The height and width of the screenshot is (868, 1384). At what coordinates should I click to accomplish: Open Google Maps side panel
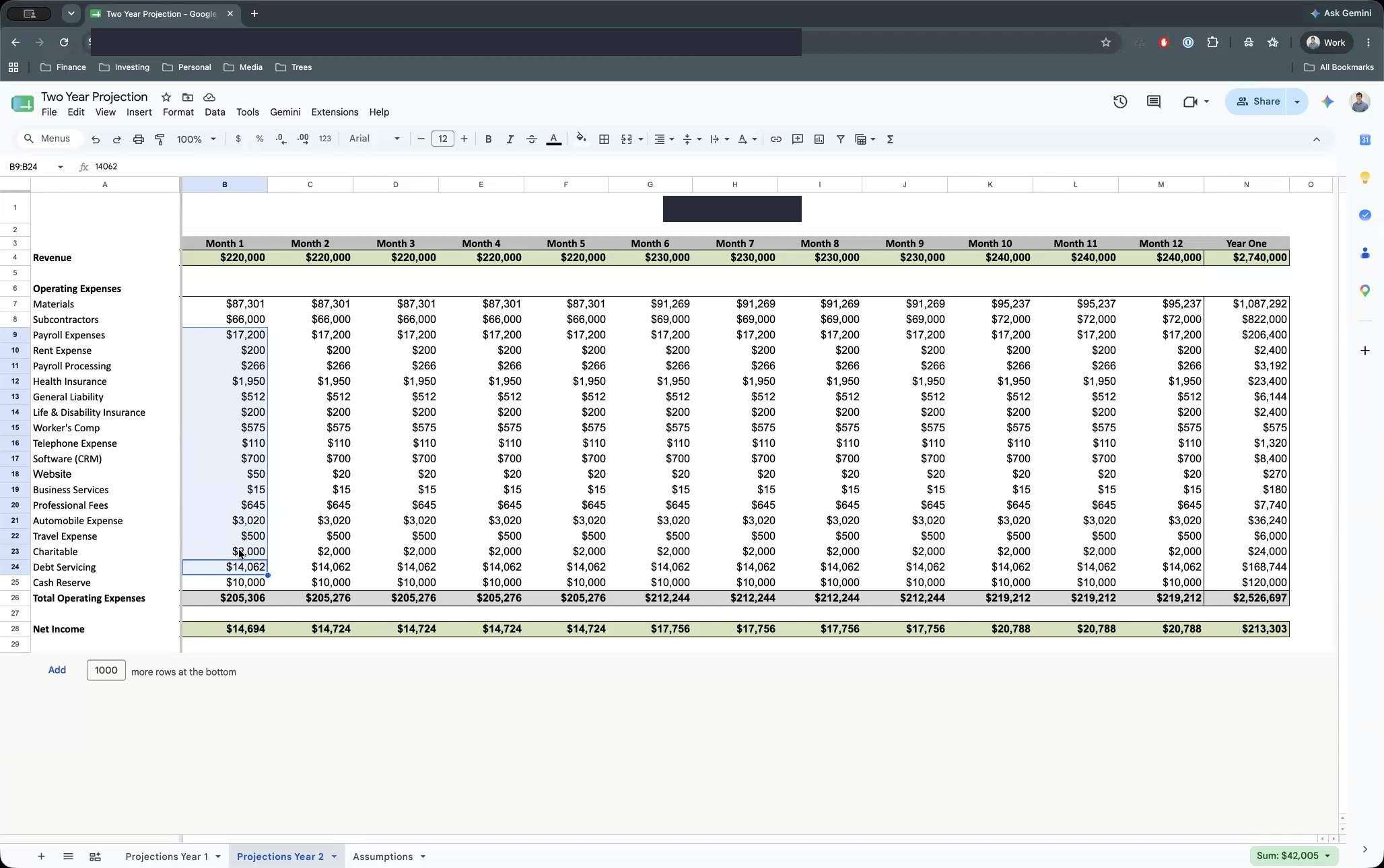click(1365, 291)
